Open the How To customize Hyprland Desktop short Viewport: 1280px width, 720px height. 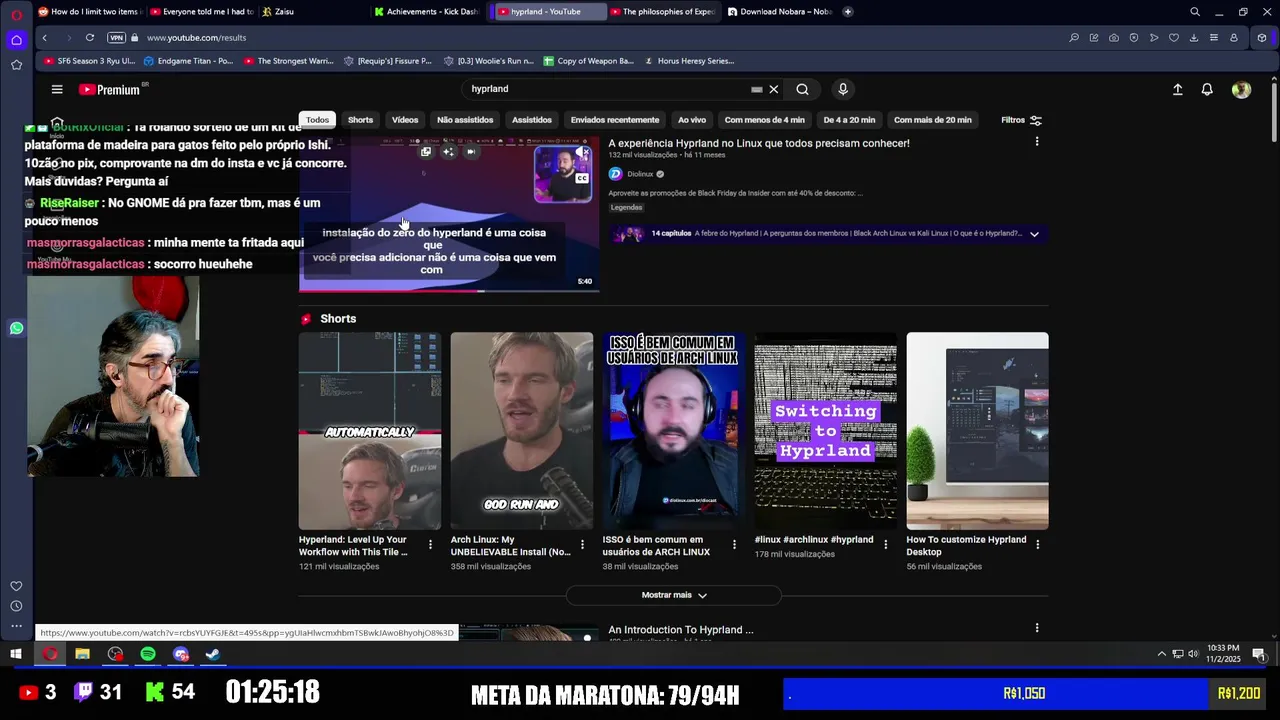(x=977, y=430)
